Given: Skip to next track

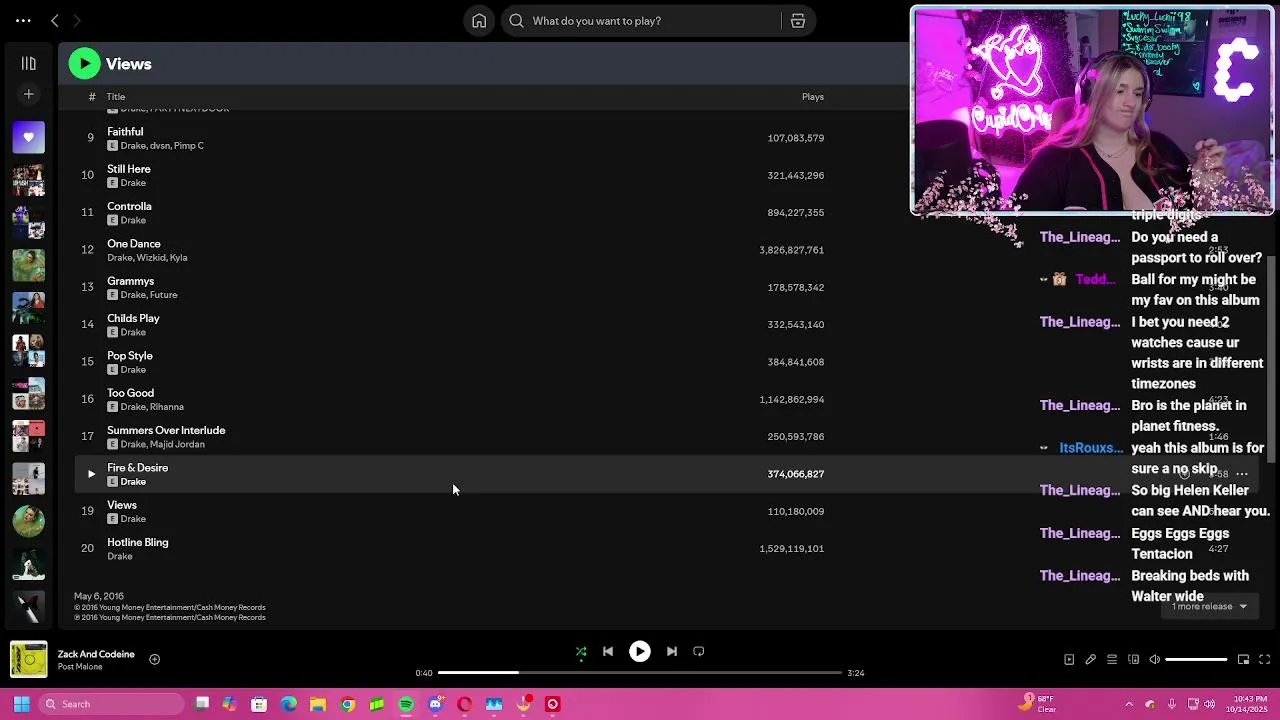Looking at the screenshot, I should [x=672, y=652].
